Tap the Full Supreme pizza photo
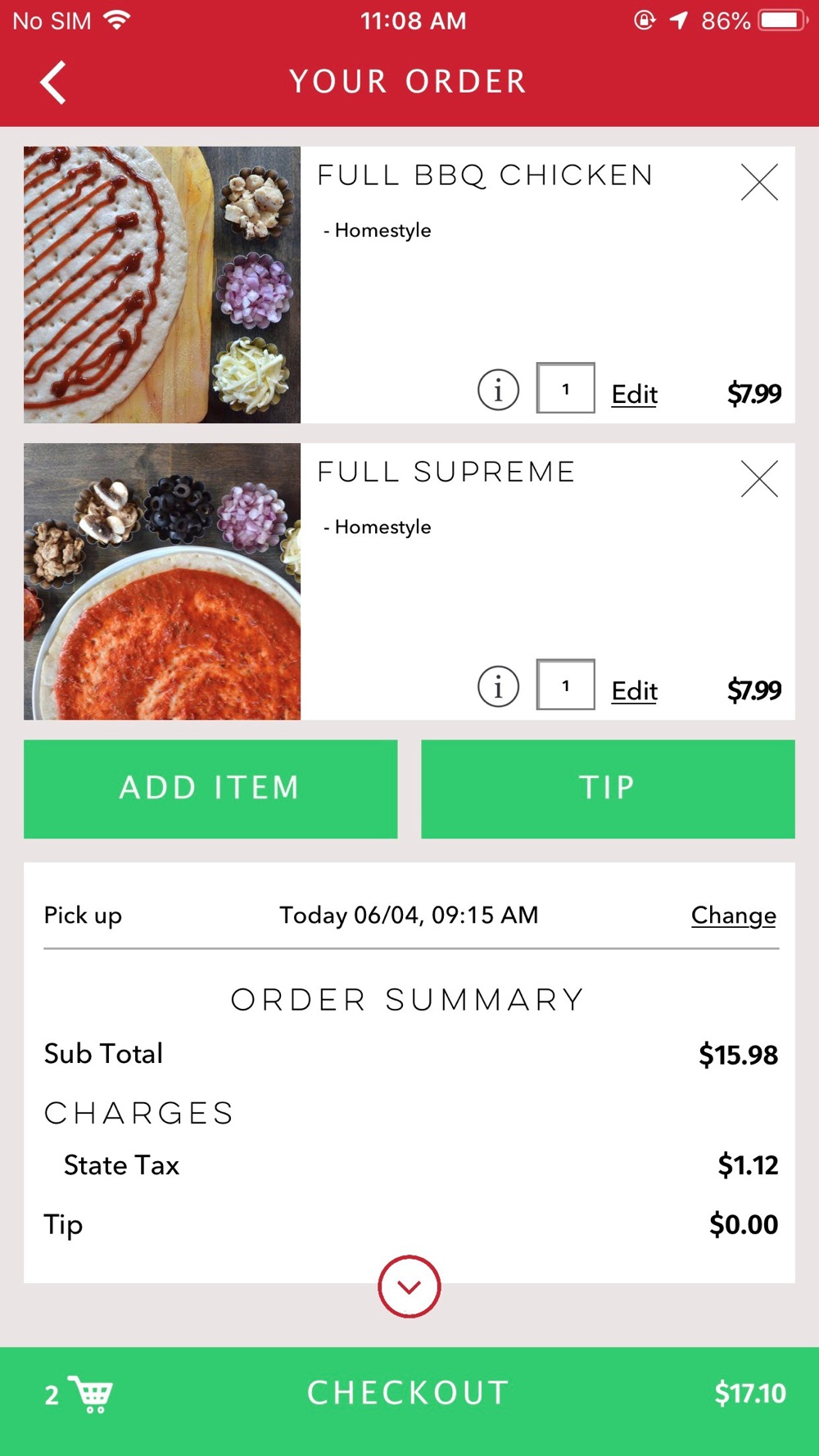The image size is (819, 1456). click(162, 581)
